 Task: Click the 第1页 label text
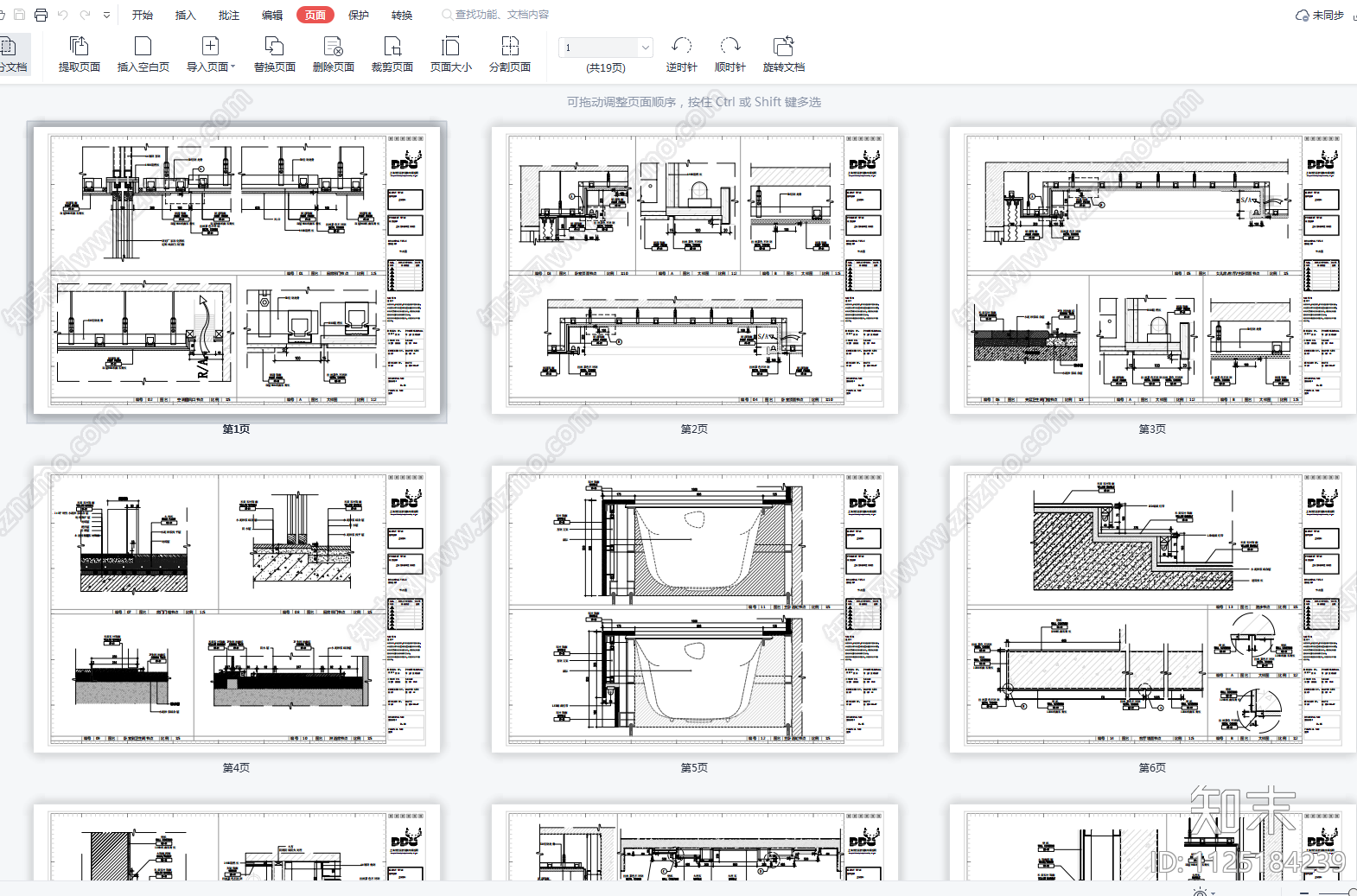(236, 429)
